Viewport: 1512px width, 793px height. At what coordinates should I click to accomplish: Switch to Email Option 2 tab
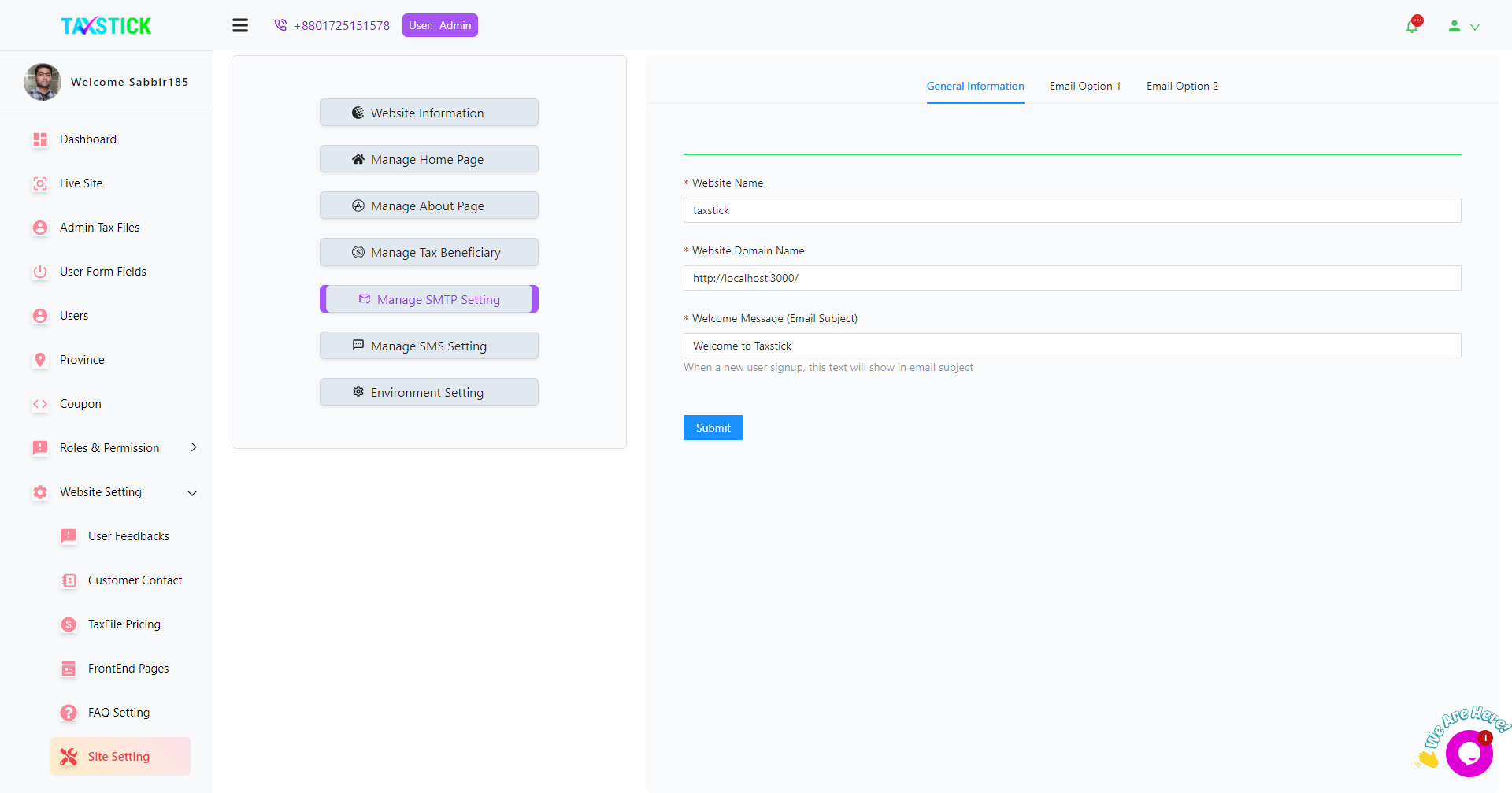[x=1182, y=86]
